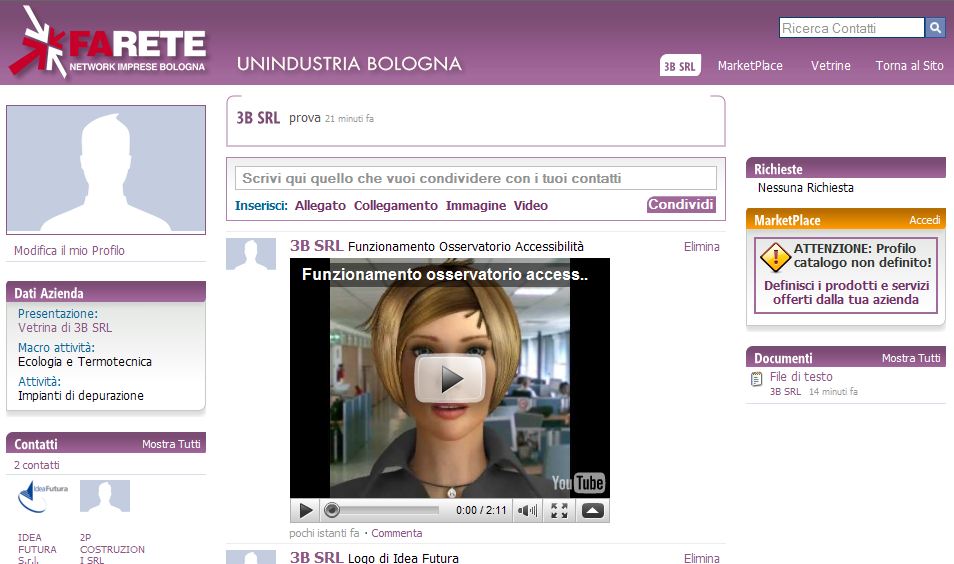Click the 2 contatti count text
This screenshot has height=564, width=954.
(x=37, y=465)
